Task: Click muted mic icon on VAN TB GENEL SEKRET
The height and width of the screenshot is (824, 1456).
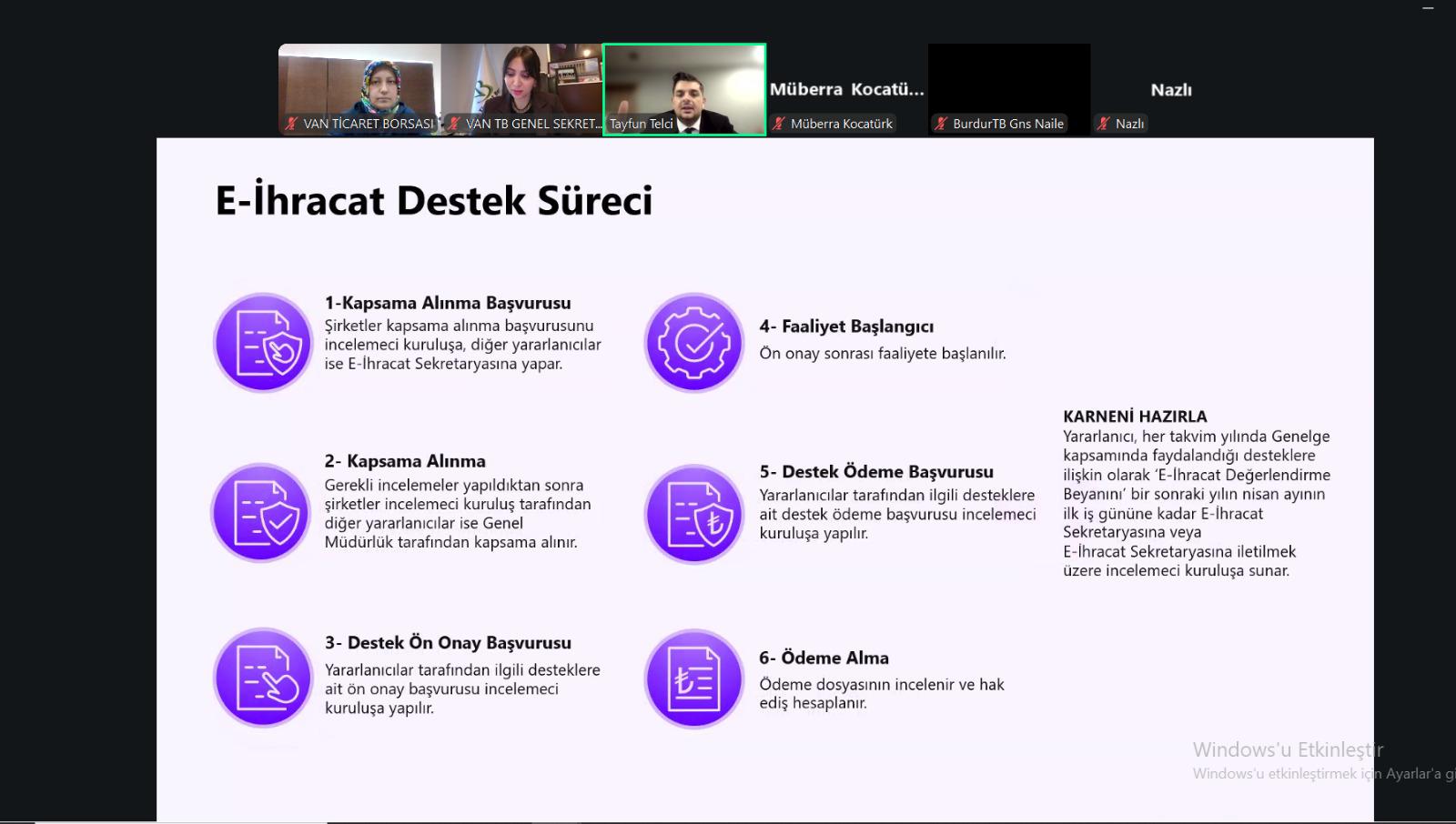Action: (x=453, y=124)
